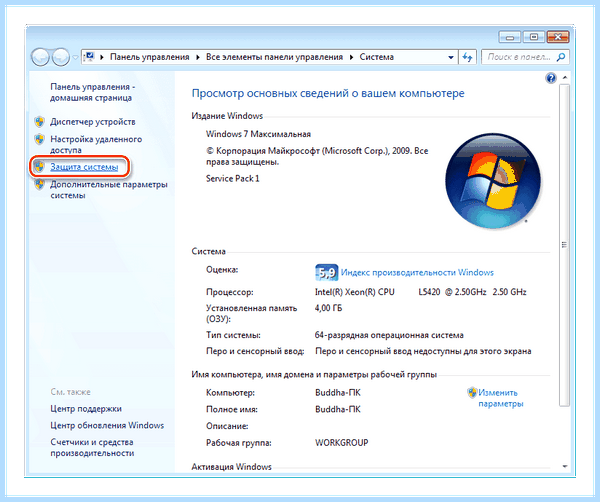Open help via the blue question mark icon
Screen dimensions: 600x502
(x=551, y=78)
